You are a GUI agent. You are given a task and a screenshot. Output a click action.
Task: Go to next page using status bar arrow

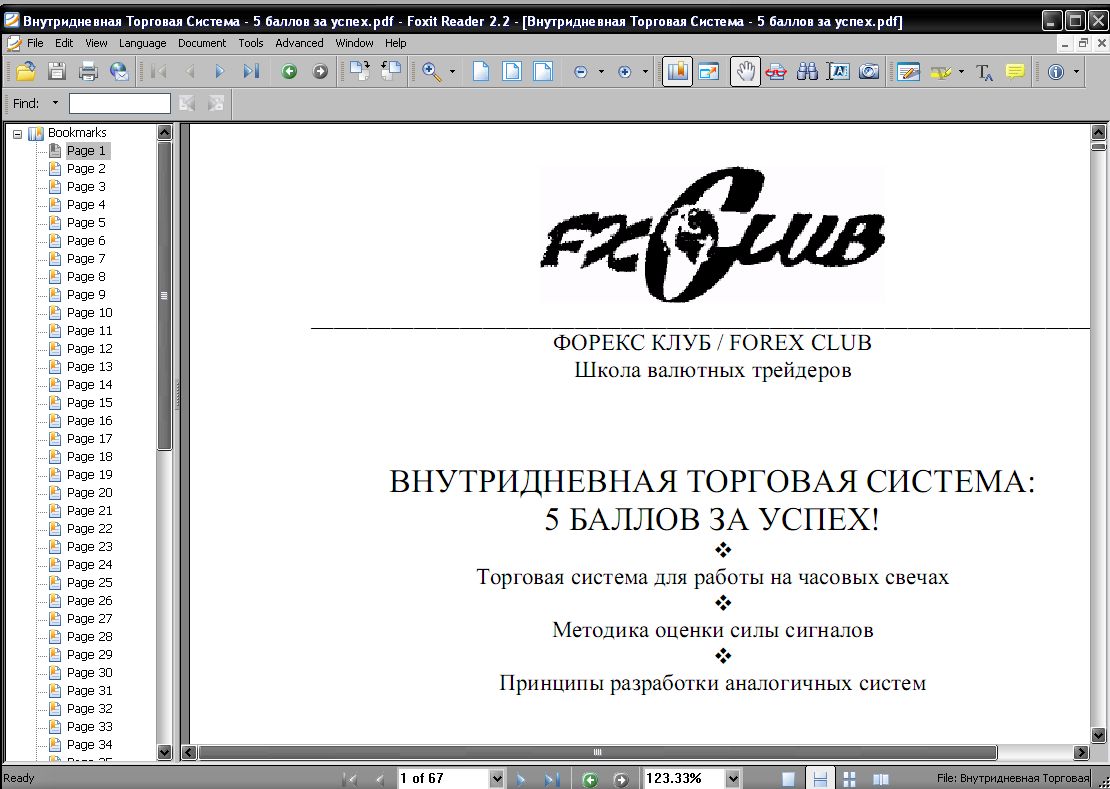pos(522,779)
